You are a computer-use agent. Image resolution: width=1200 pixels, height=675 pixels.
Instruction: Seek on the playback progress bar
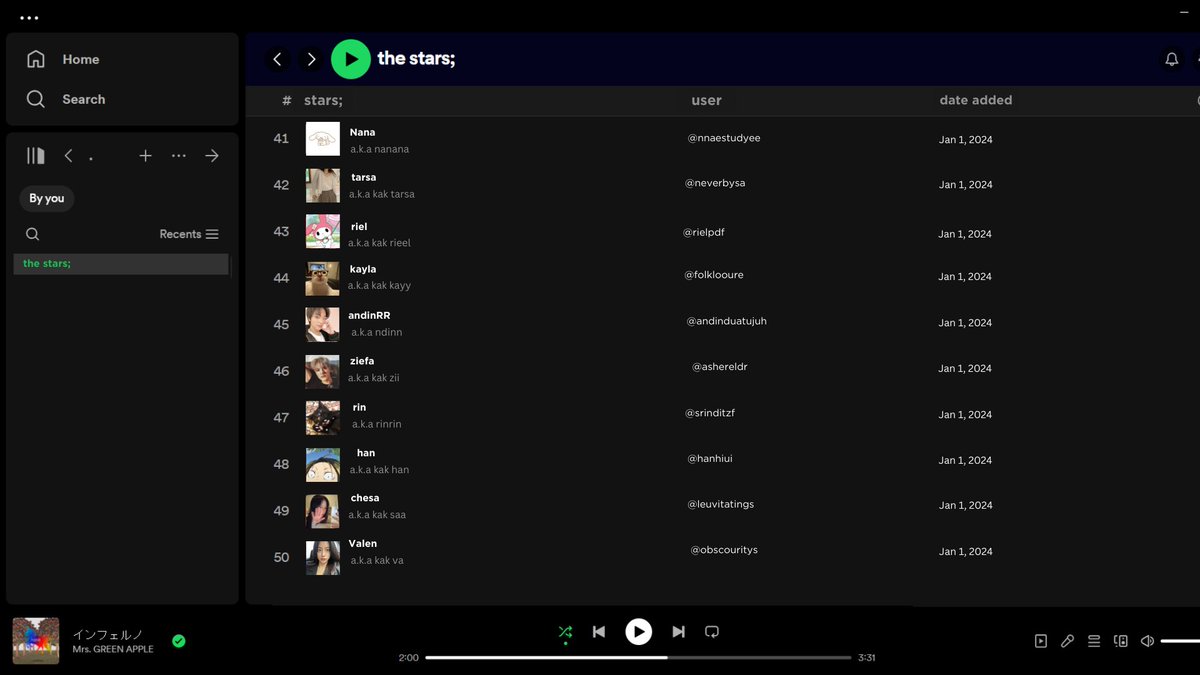(x=638, y=658)
